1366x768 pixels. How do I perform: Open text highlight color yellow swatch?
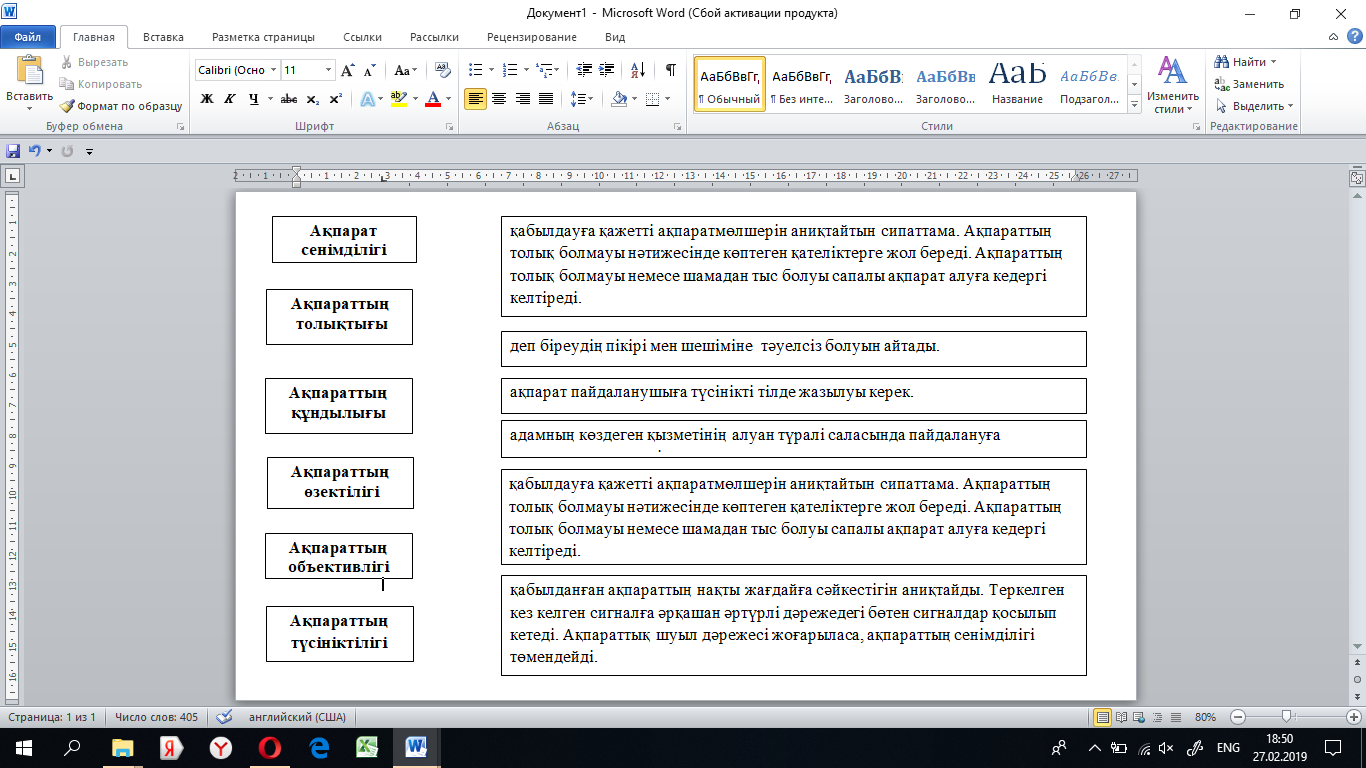398,99
